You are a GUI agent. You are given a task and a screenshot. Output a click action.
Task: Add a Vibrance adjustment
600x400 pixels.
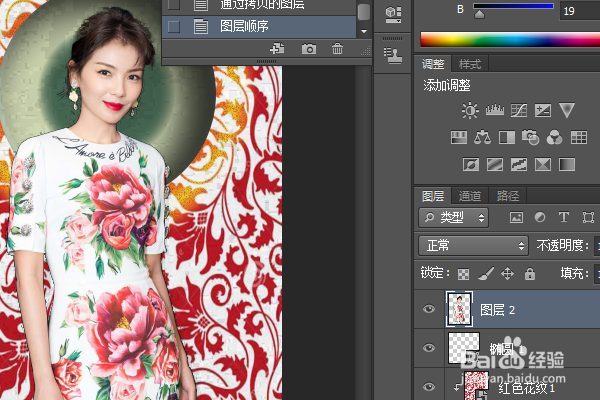coord(567,110)
